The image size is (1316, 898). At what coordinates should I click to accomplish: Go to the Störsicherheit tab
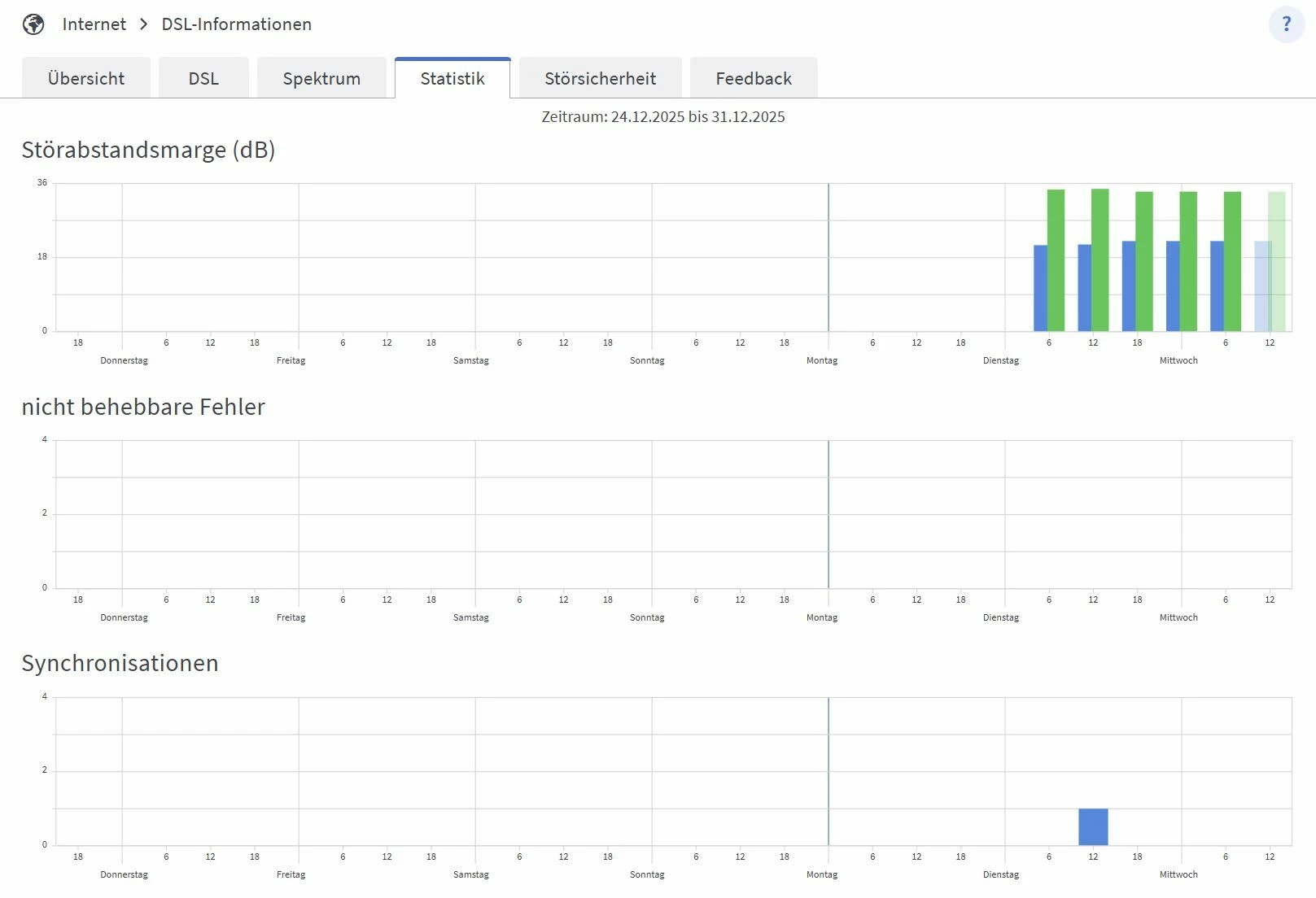[x=601, y=78]
